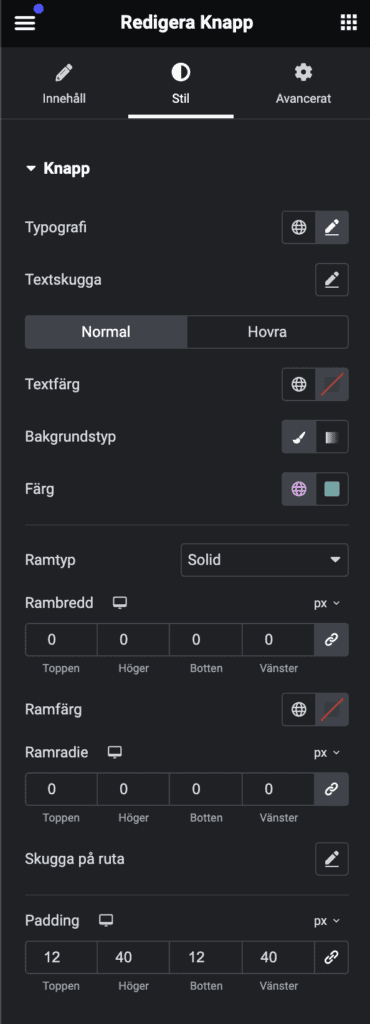Open the widgets grid icon
Viewport: 370px width, 1024px height.
(x=349, y=23)
